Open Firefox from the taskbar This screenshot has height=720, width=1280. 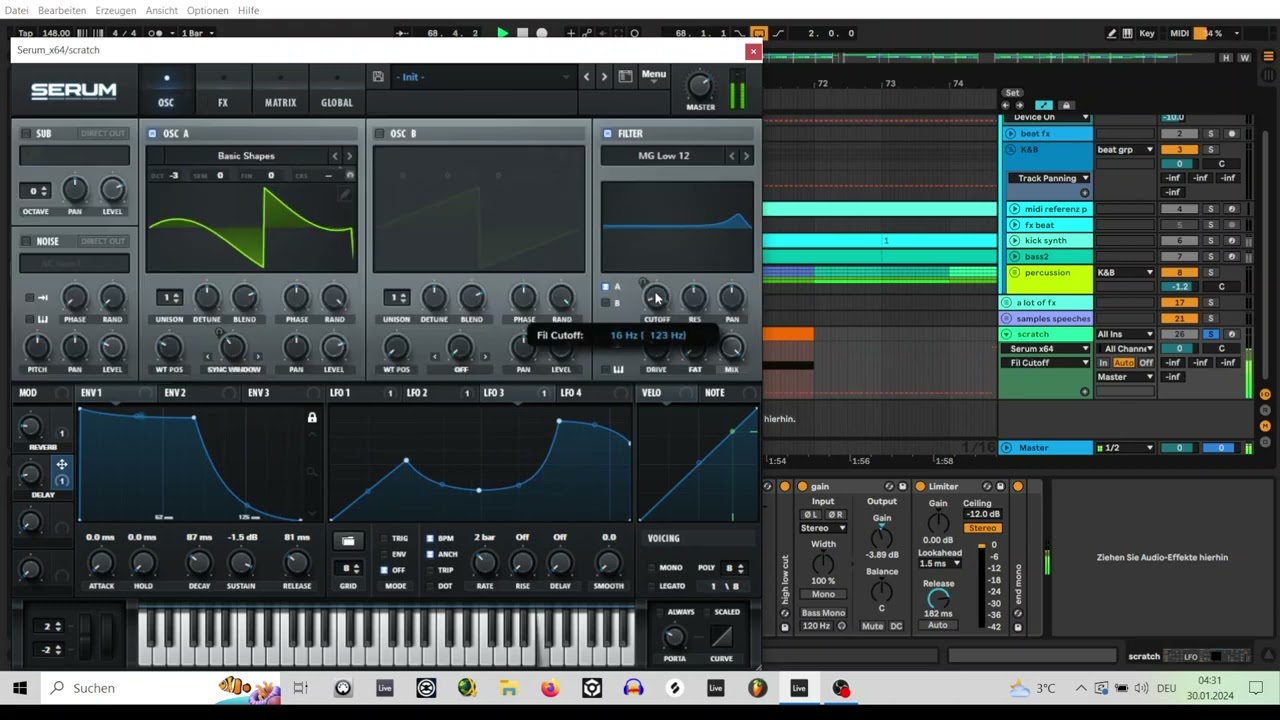[550, 688]
